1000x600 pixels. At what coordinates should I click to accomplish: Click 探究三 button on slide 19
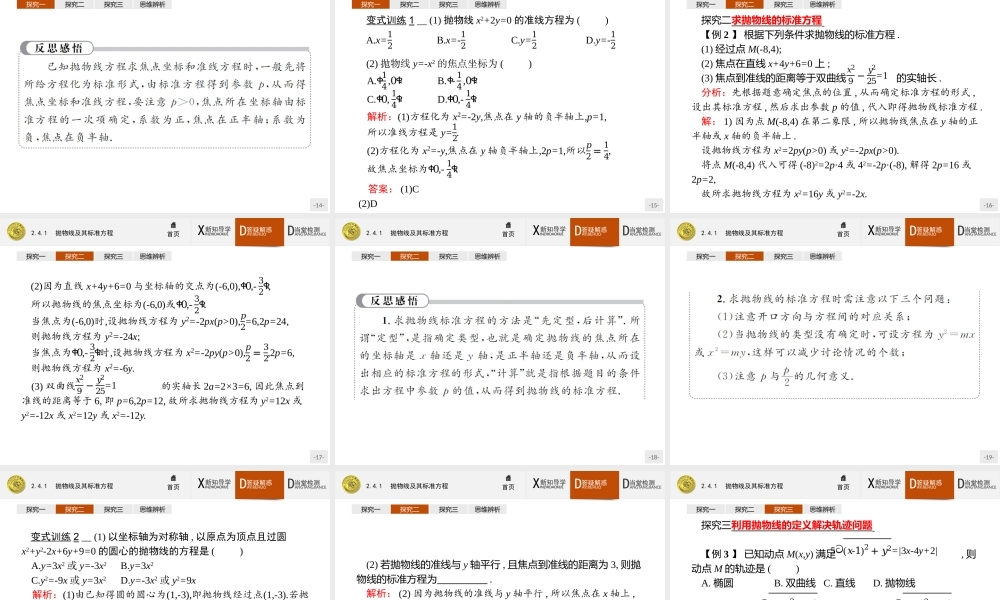(783, 256)
